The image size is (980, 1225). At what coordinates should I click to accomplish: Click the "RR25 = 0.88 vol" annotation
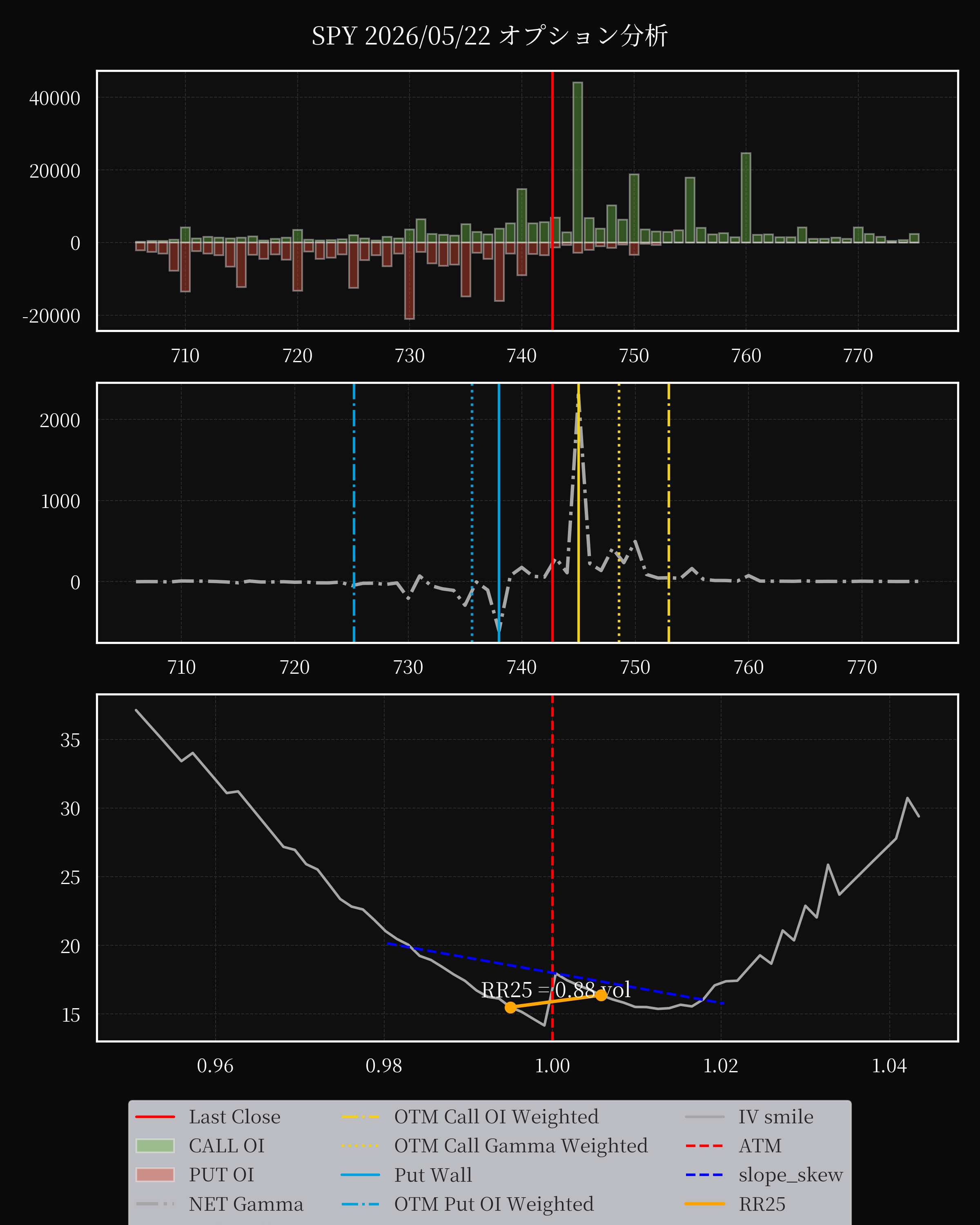(556, 990)
